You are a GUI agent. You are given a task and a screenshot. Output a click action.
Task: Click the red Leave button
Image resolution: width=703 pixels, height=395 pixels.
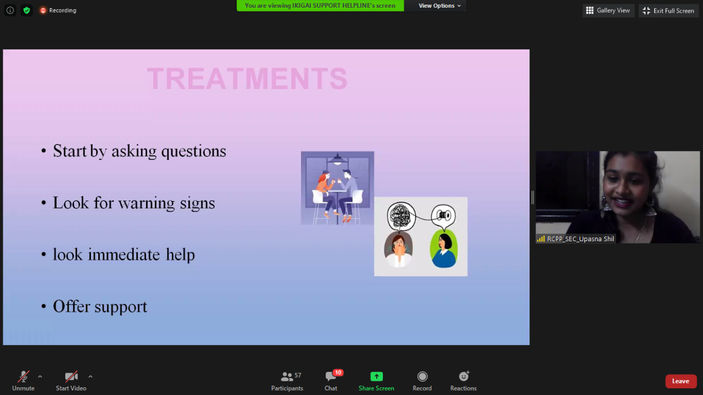point(681,381)
